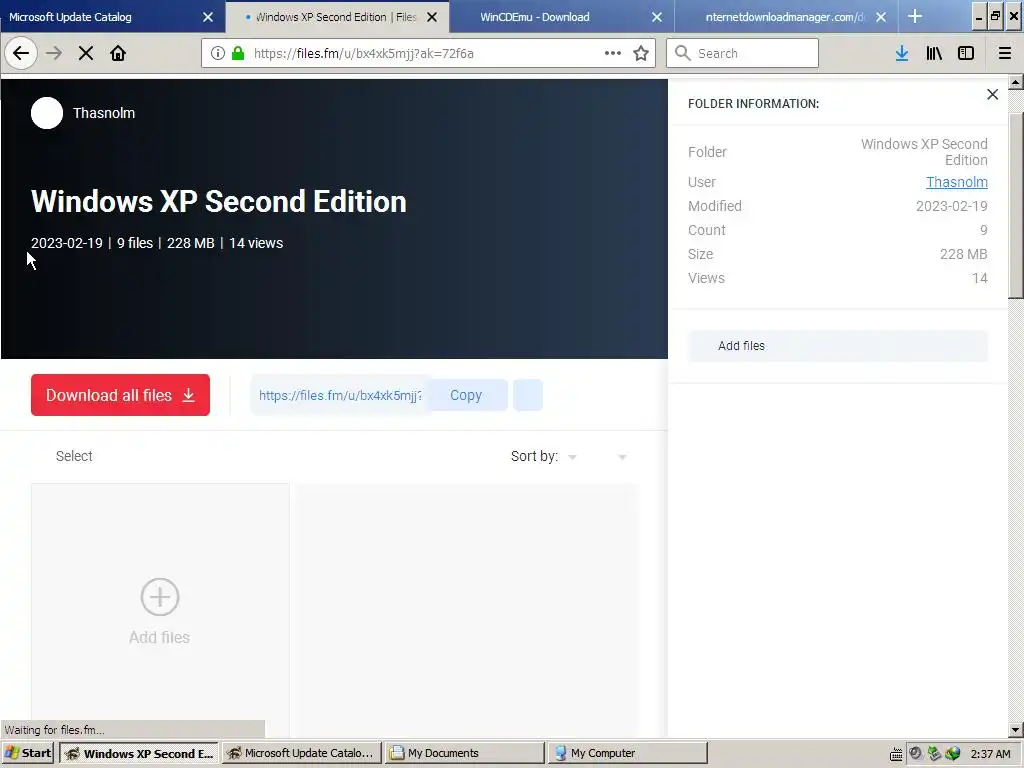Image resolution: width=1024 pixels, height=768 pixels.
Task: Switch to Microsoft Update Catalog taskbar window
Action: tap(301, 753)
